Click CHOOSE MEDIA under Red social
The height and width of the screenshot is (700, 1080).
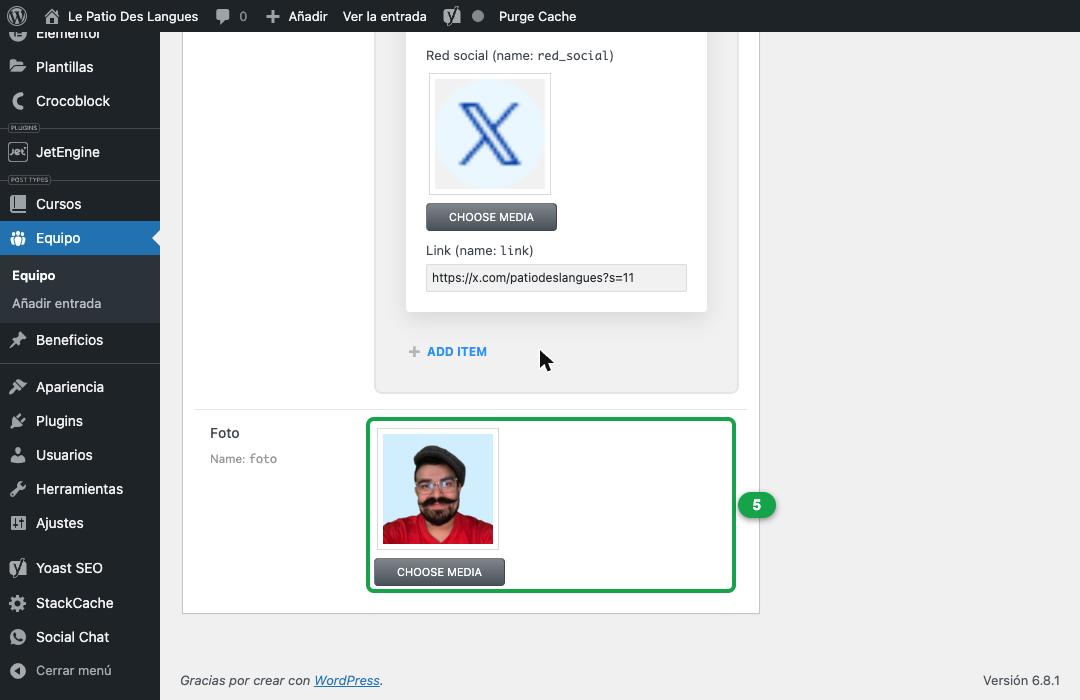491,217
